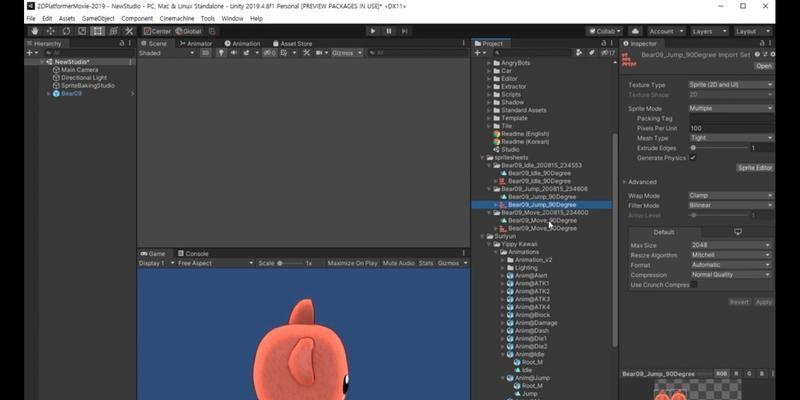The width and height of the screenshot is (800, 400).
Task: Open Scene view Gizmos dropdown
Action: pyautogui.click(x=347, y=53)
